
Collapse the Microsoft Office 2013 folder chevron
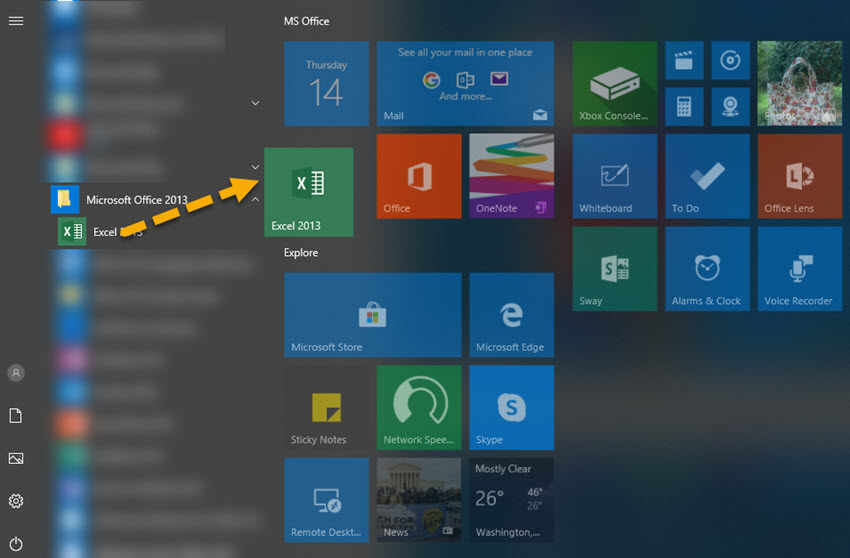click(255, 200)
